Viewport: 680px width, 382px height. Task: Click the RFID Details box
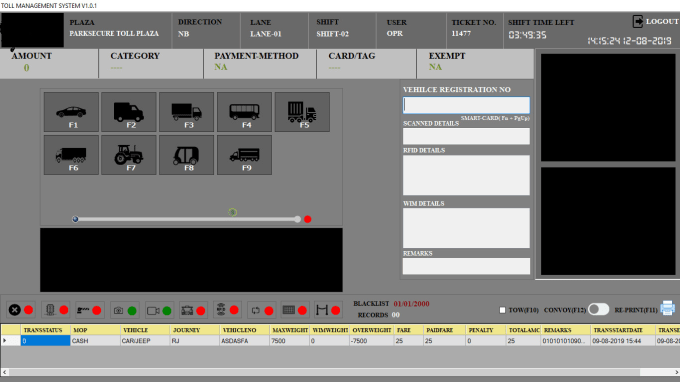(466, 175)
